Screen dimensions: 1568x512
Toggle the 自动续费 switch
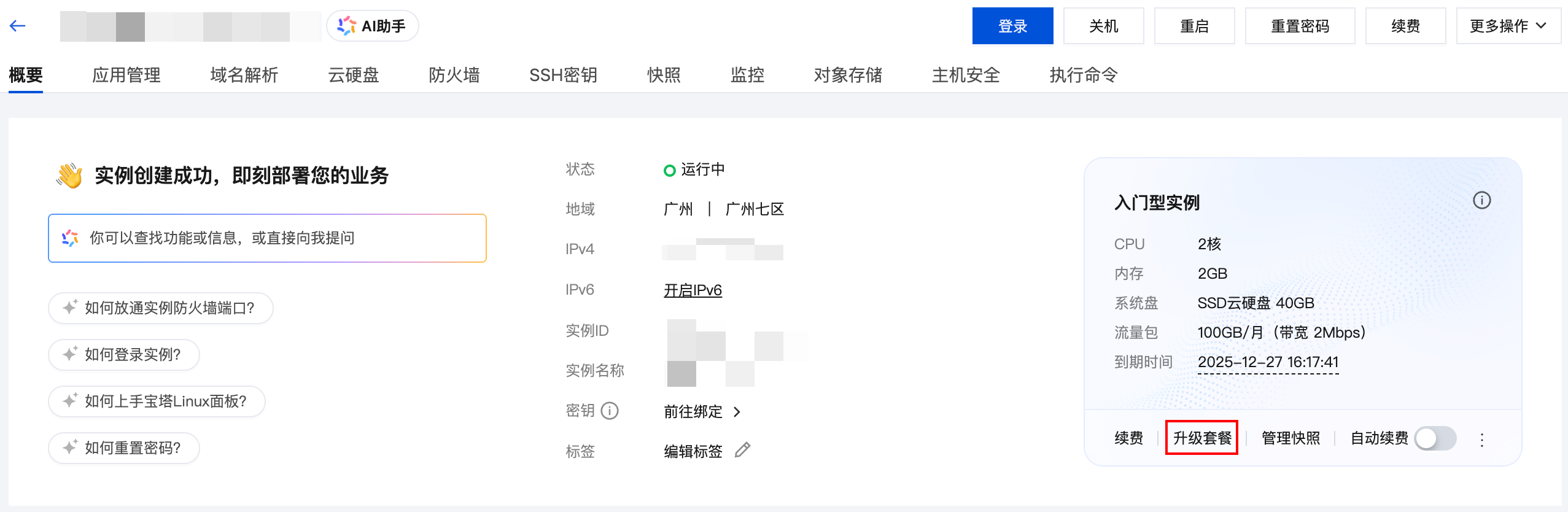(1435, 438)
